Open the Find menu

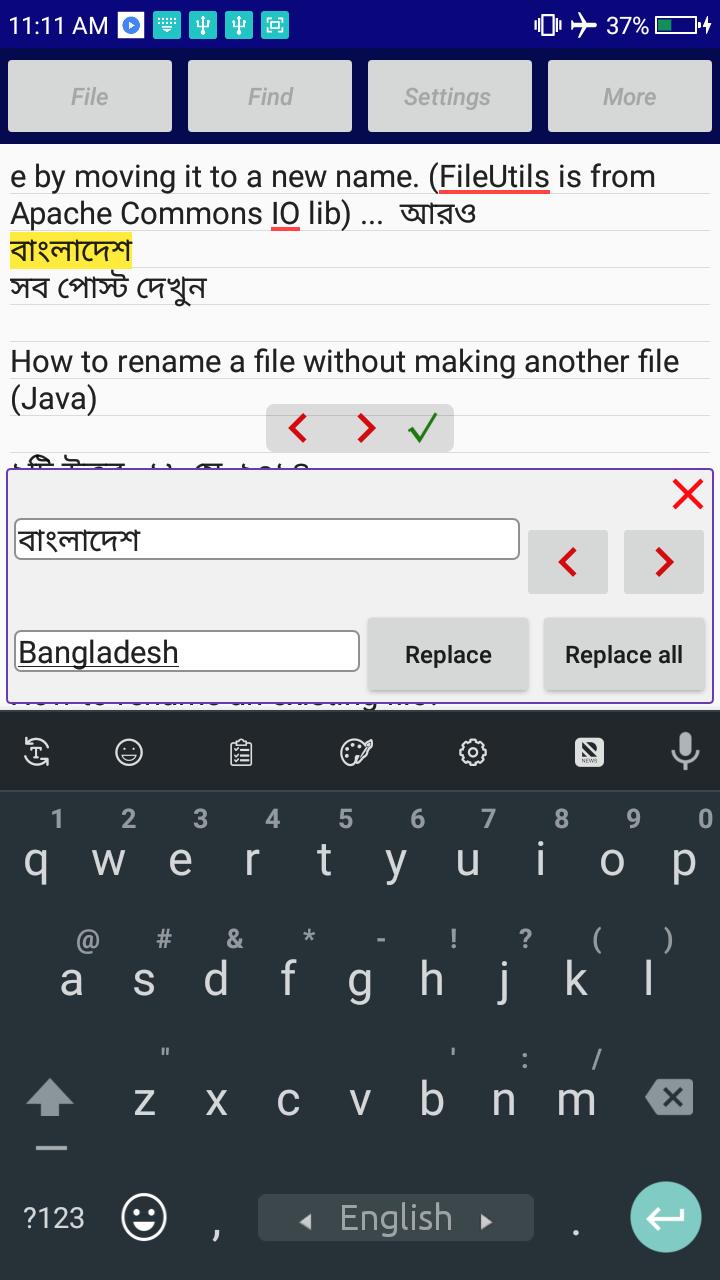270,96
